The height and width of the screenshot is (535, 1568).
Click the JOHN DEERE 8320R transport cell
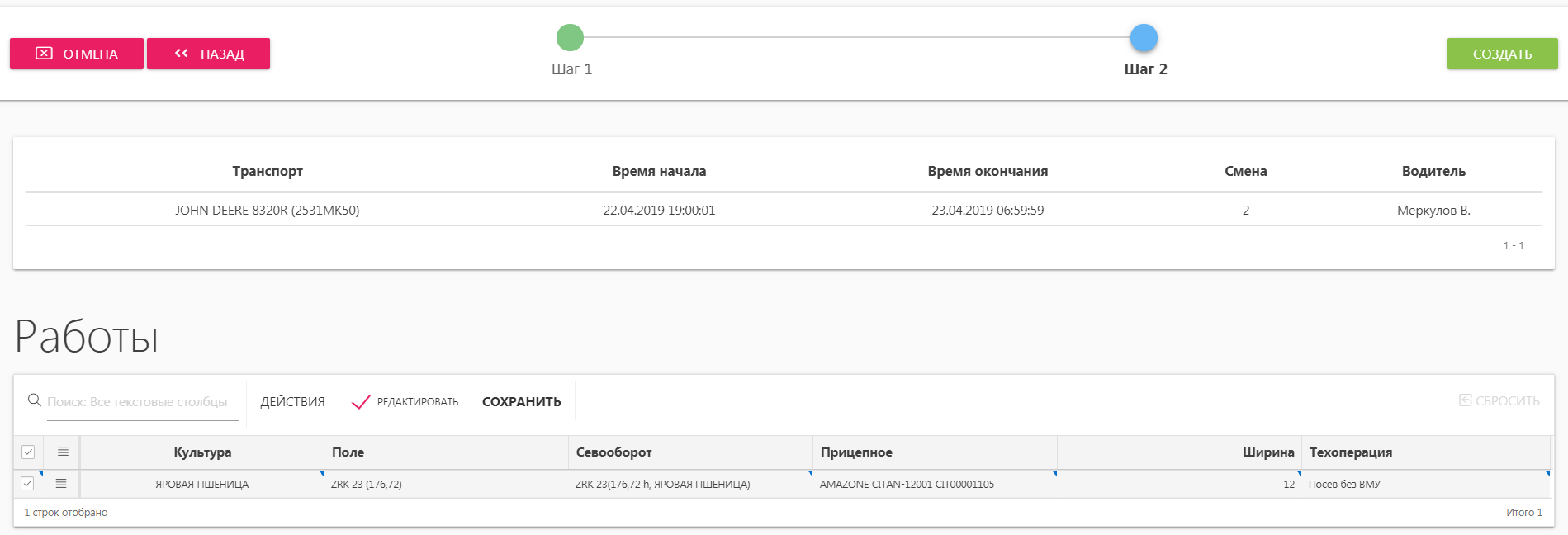(x=268, y=211)
